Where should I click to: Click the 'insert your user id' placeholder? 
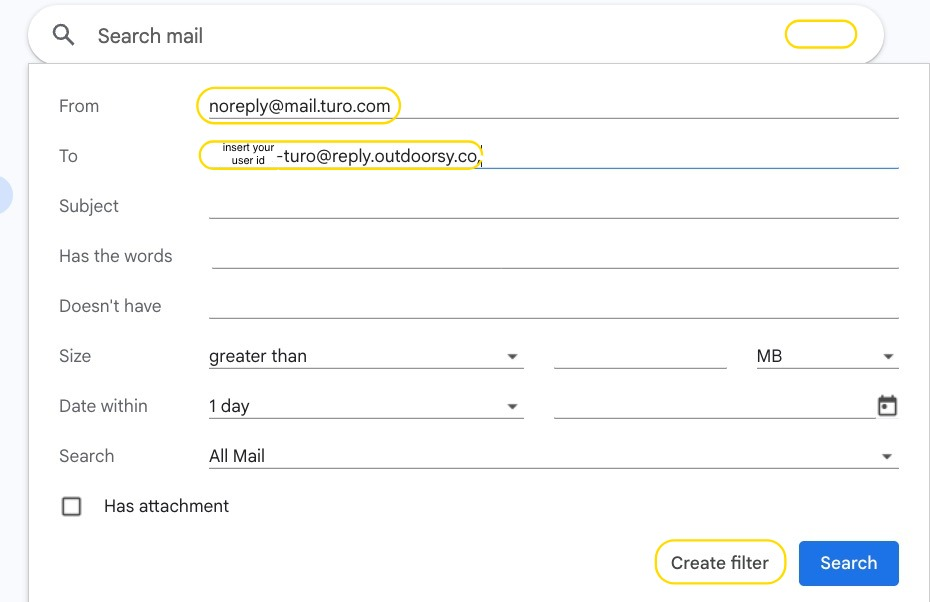pos(247,154)
